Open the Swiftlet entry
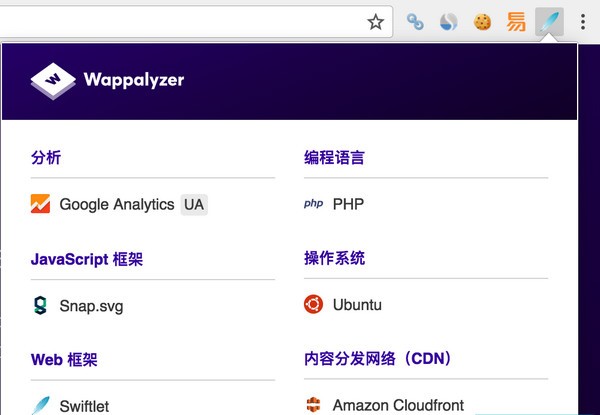Viewport: 600px width, 415px height. click(x=84, y=406)
